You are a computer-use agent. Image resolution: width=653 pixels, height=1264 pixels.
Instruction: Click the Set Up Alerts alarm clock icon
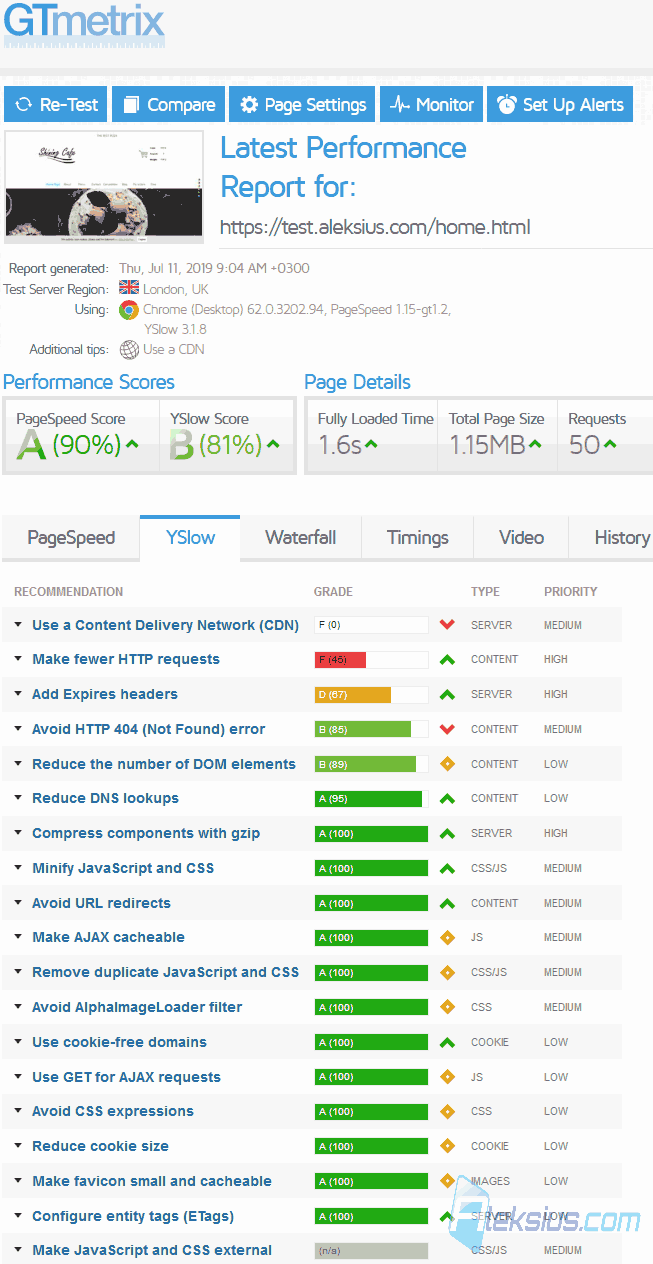tap(508, 104)
